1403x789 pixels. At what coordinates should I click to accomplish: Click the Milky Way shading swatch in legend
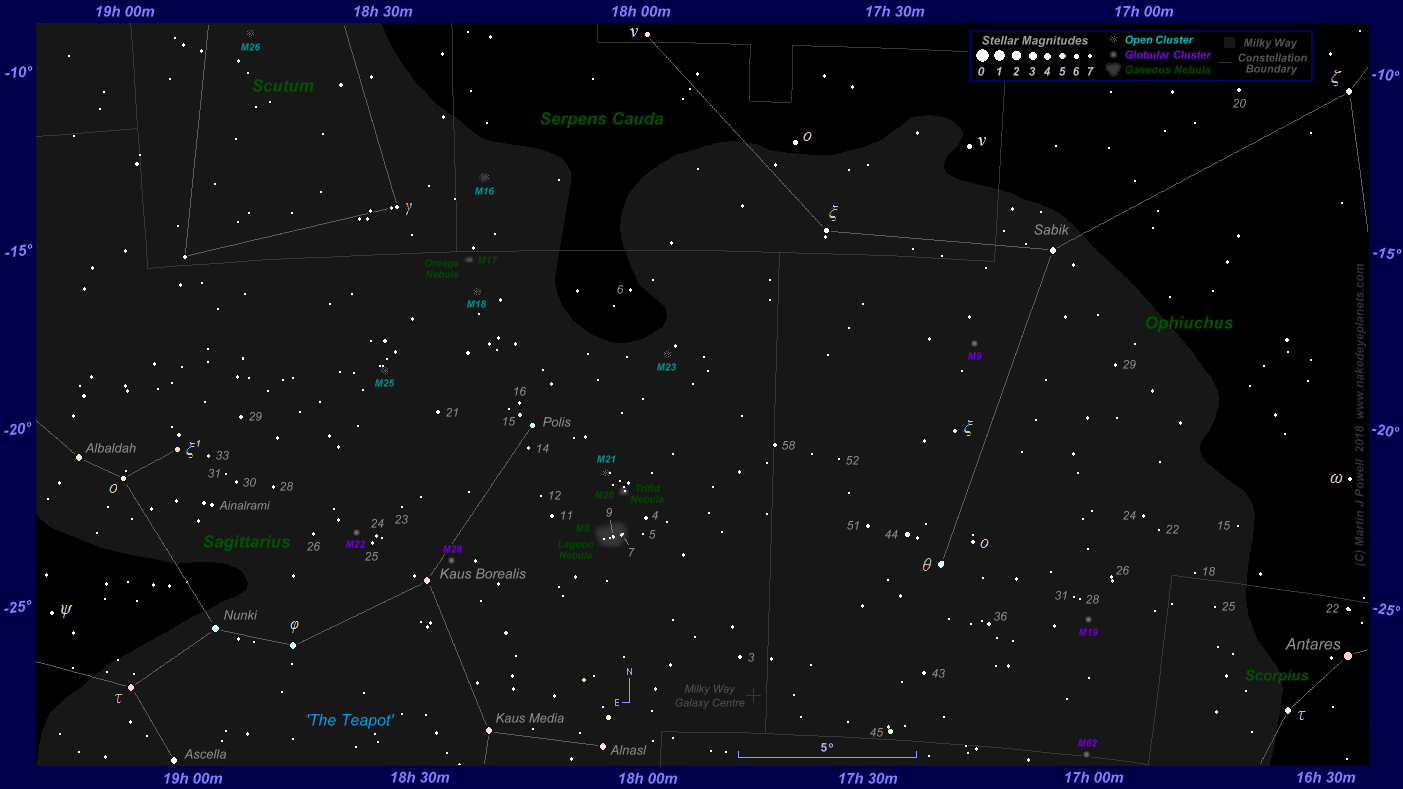pyautogui.click(x=1229, y=43)
